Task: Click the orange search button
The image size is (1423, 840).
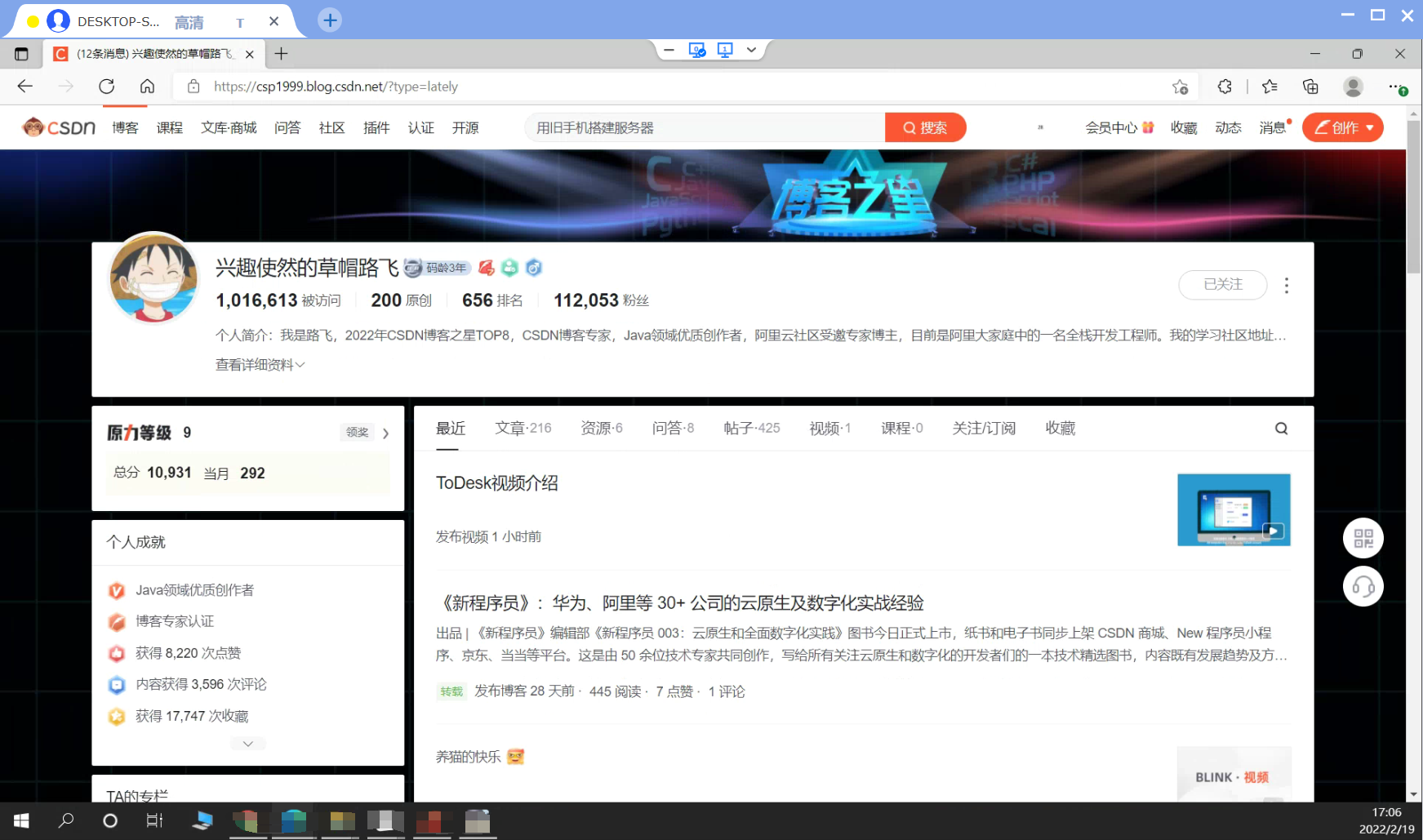Action: [925, 127]
